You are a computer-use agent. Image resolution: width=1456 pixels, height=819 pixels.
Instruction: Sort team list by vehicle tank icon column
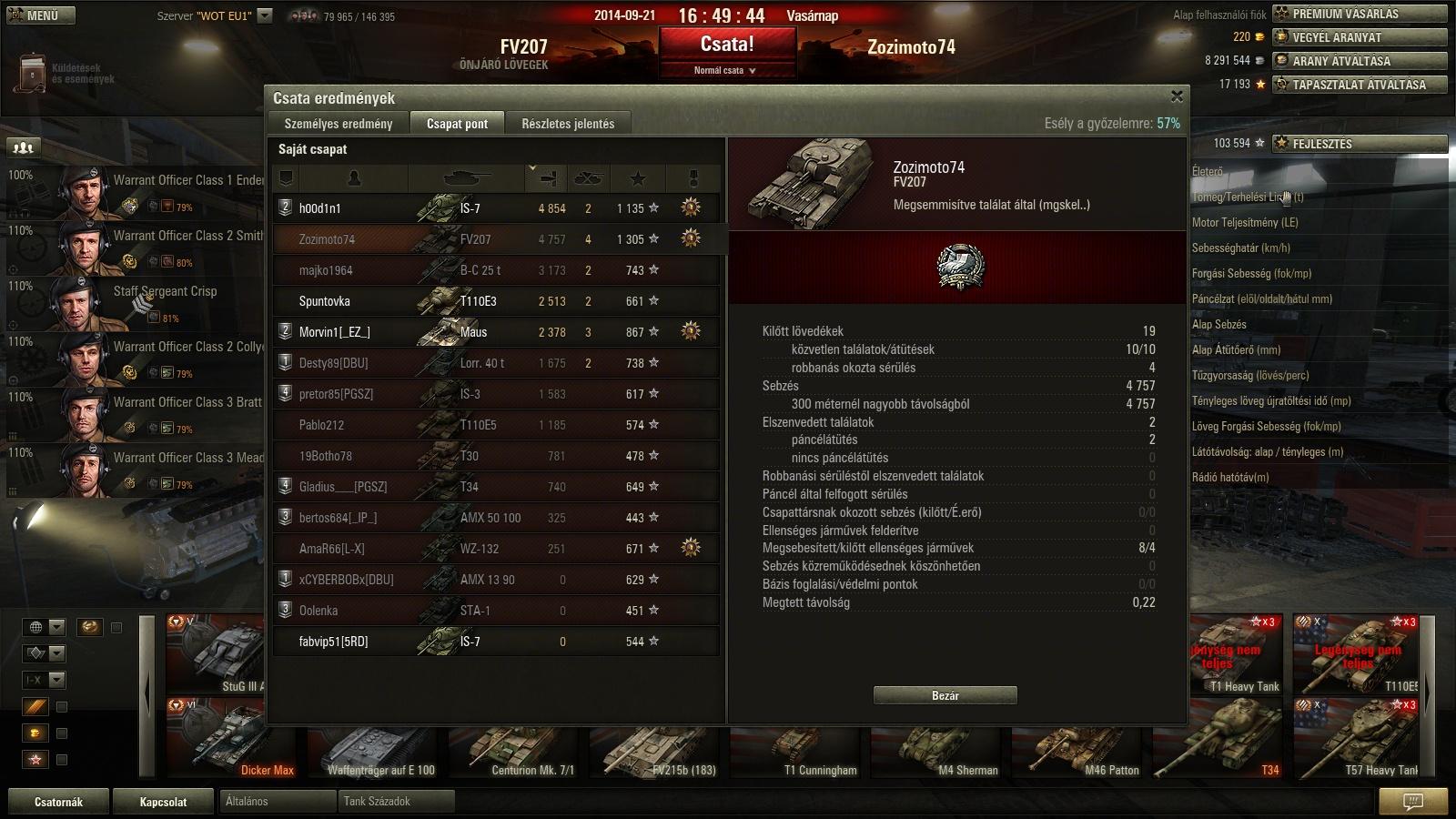click(x=467, y=177)
